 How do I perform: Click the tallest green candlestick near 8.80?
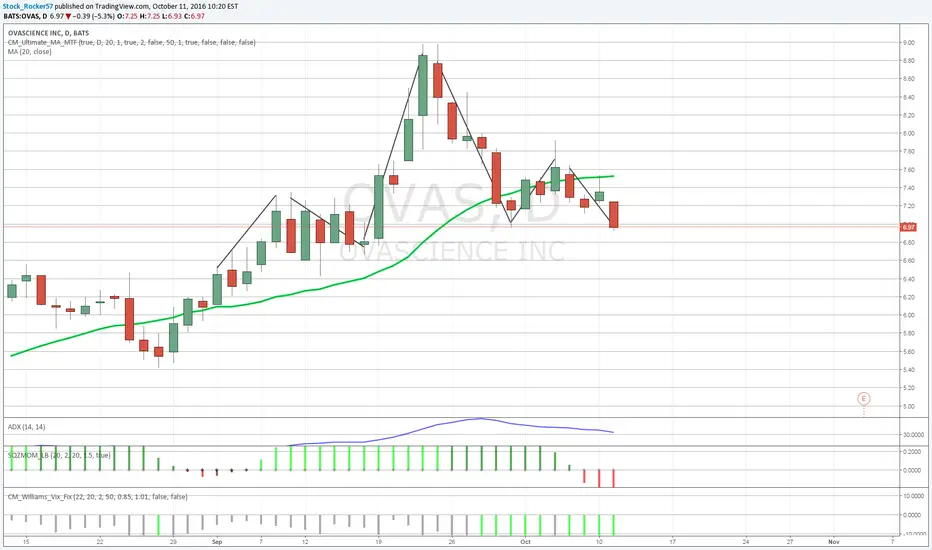[x=423, y=86]
